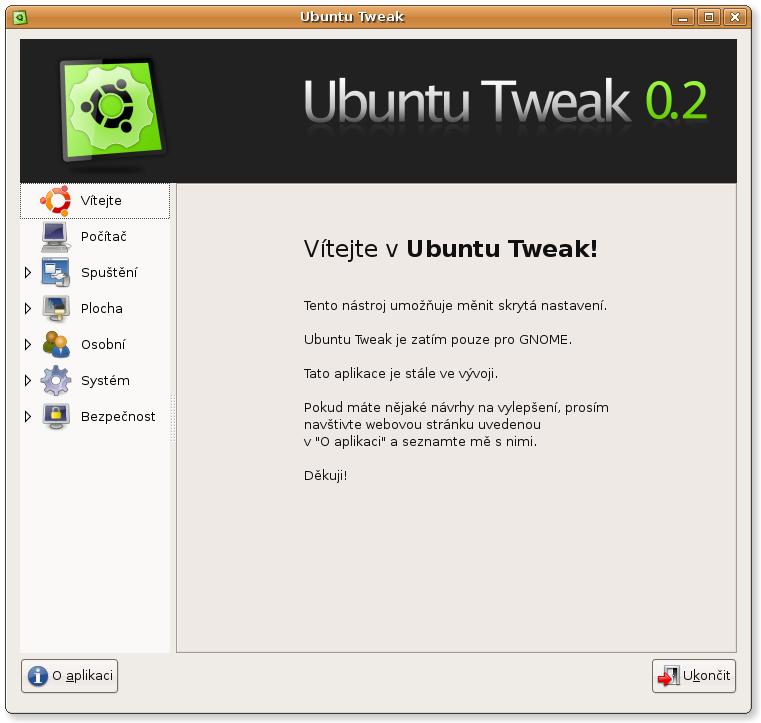Click the green Ubuntu Tweak banner logo

click(x=113, y=110)
